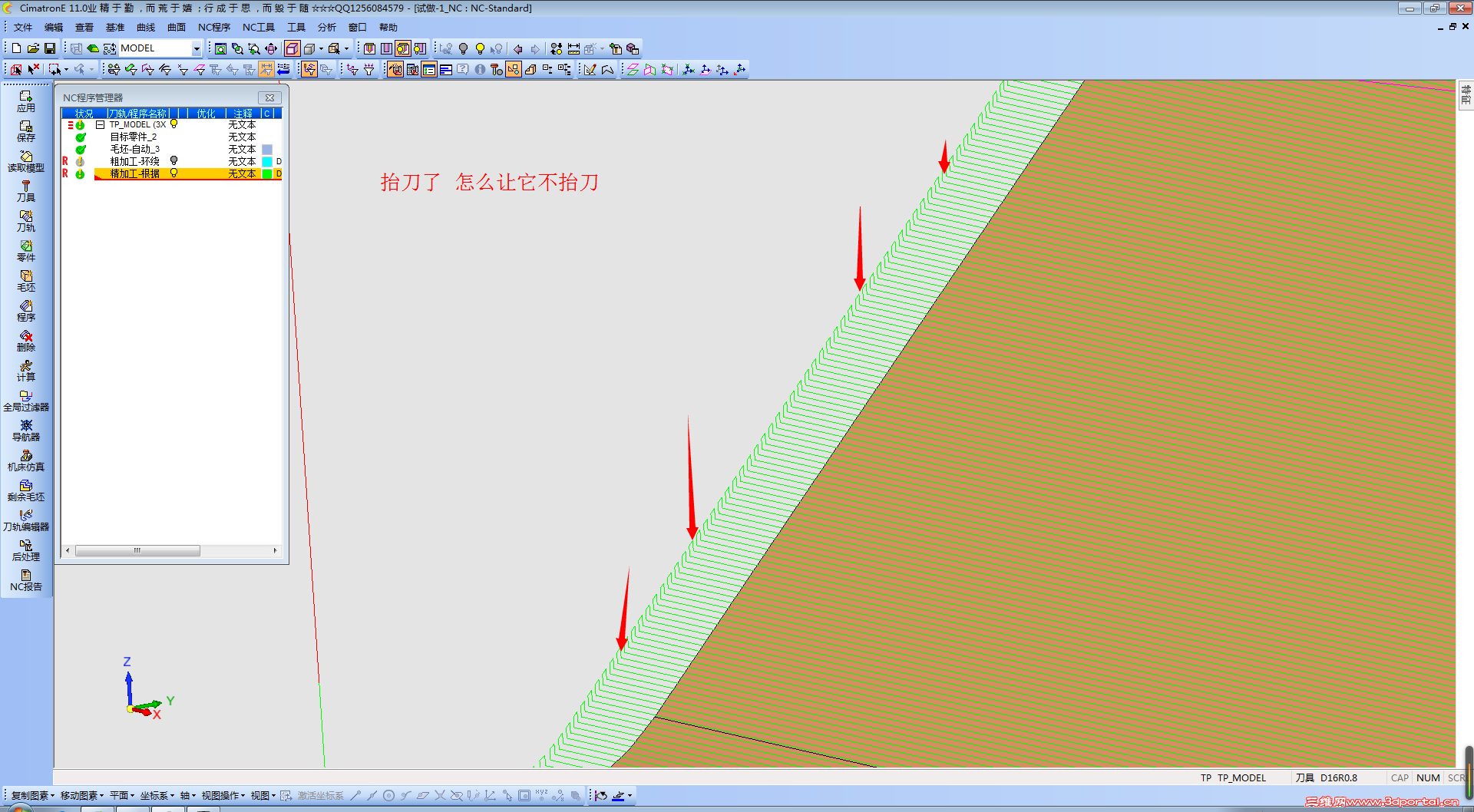This screenshot has width=1474, height=812.
Task: Open a file with the folder icon
Action: tap(33, 48)
